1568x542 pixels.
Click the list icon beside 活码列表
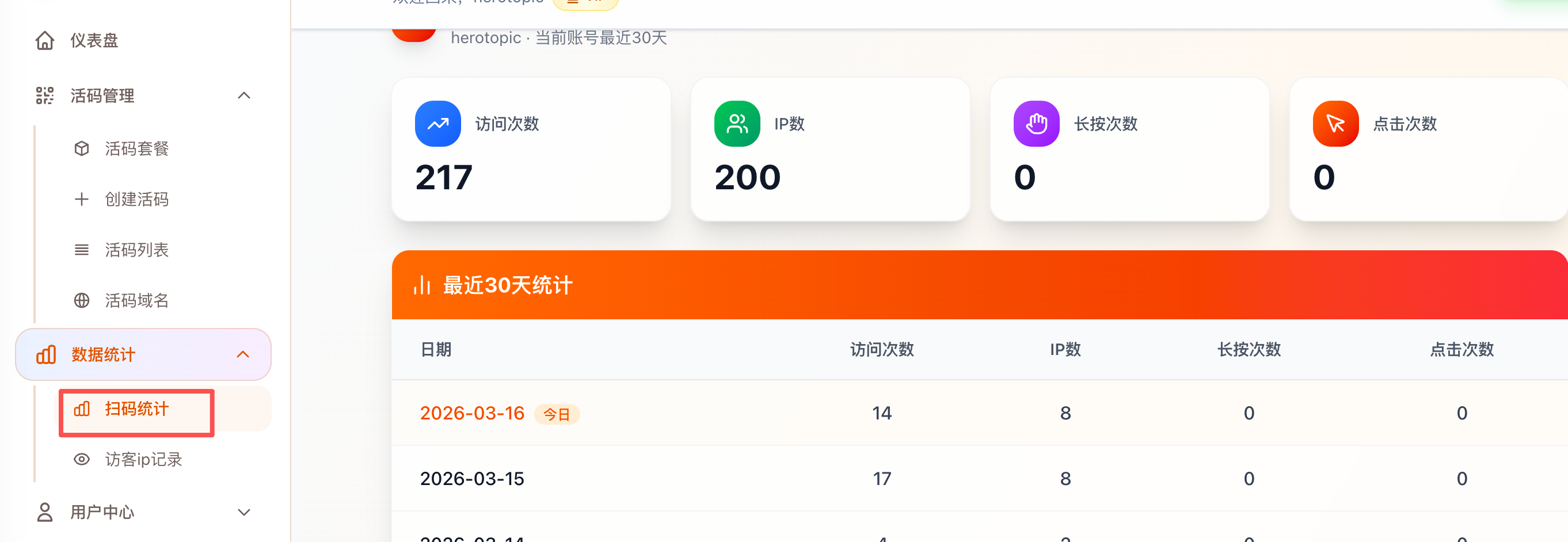click(x=82, y=250)
